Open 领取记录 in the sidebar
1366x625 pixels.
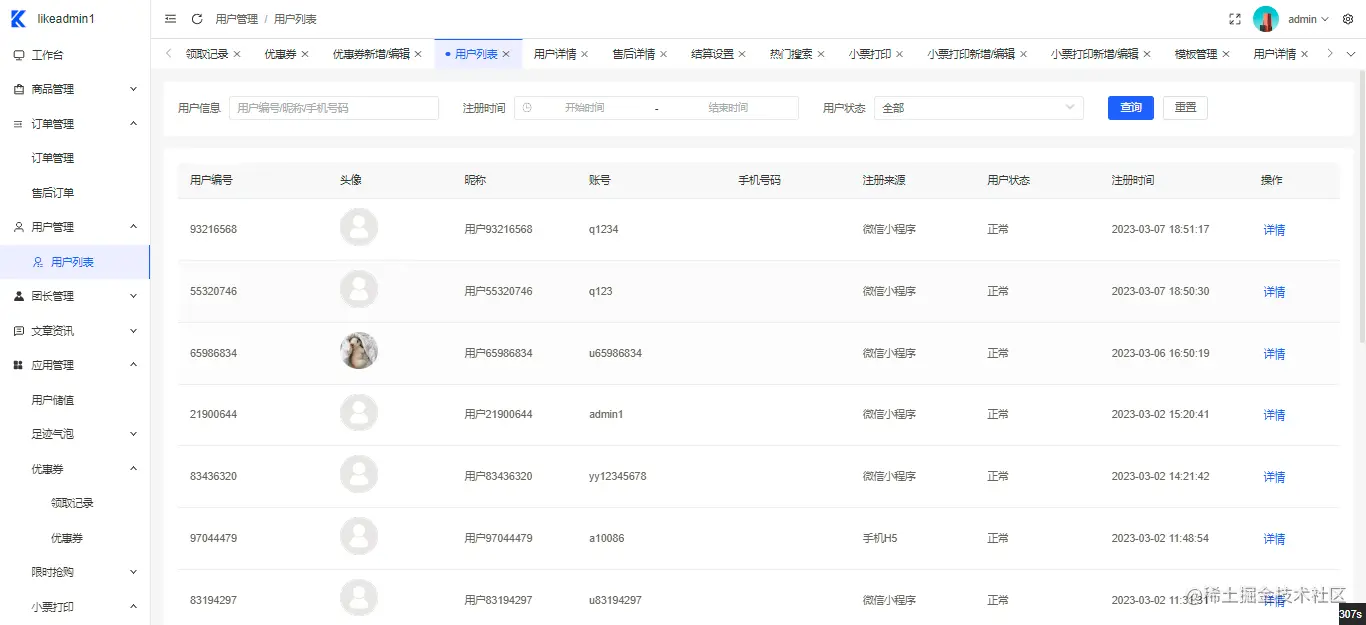pyautogui.click(x=72, y=503)
